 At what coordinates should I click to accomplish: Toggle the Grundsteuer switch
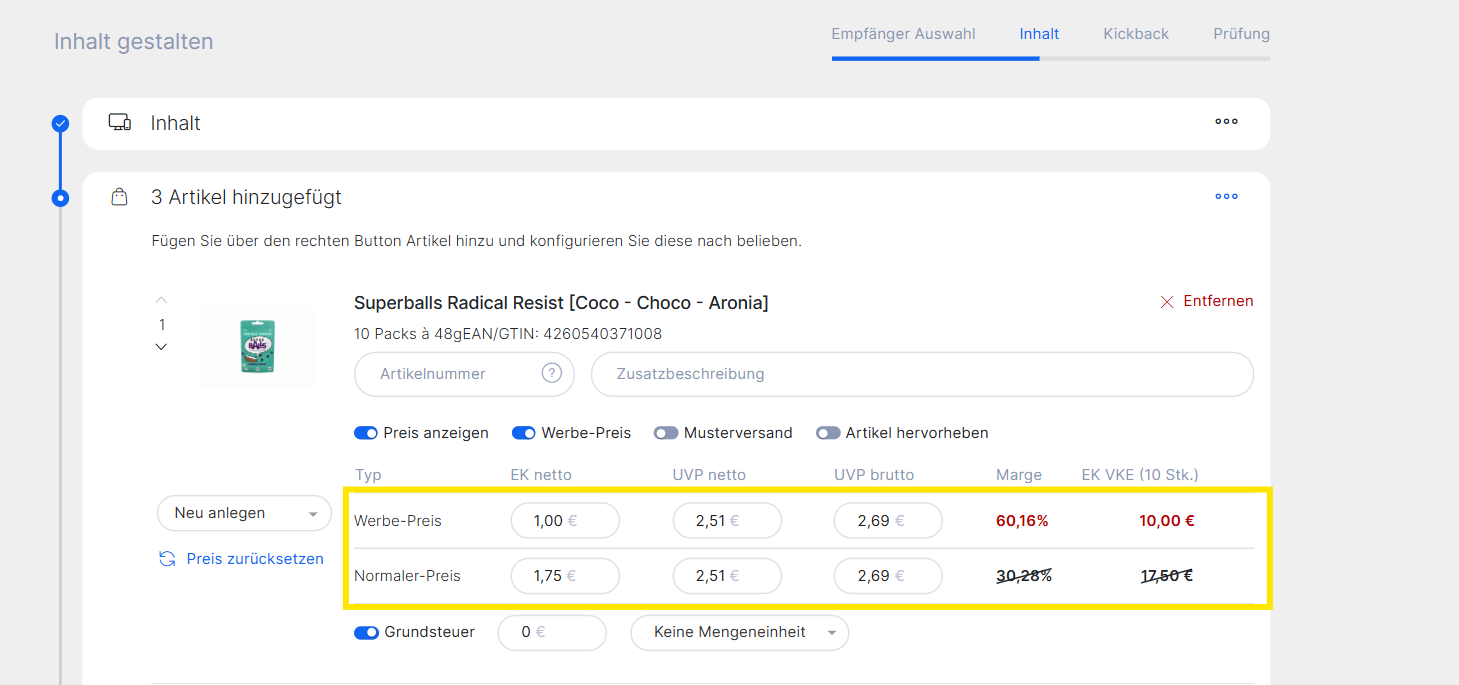(366, 632)
